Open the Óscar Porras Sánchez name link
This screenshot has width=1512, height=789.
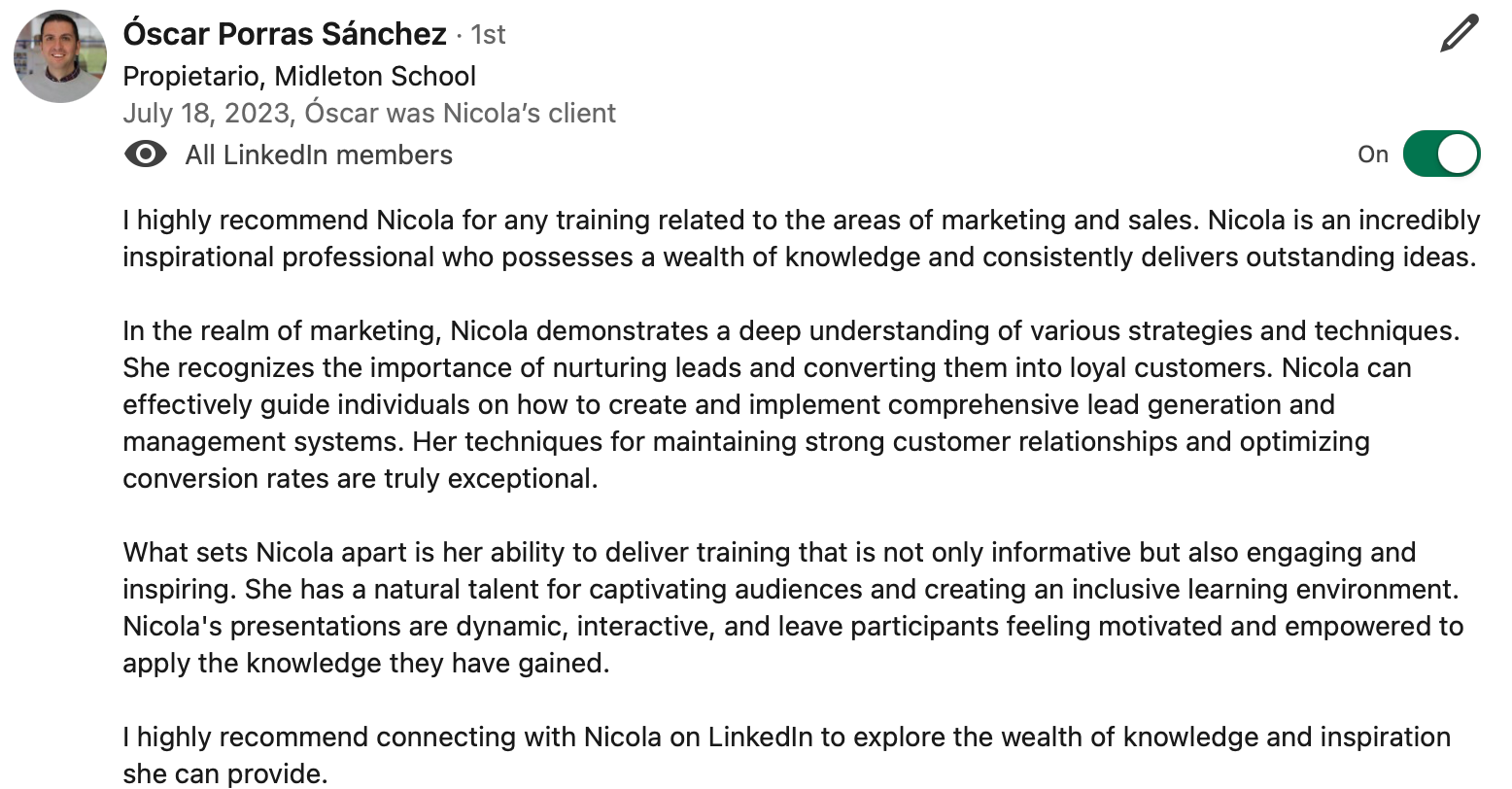pos(285,34)
